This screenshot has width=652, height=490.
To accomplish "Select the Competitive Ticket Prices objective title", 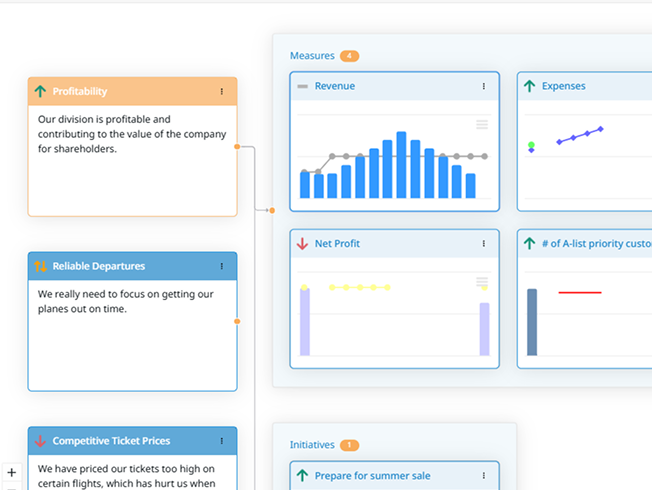I will (111, 441).
